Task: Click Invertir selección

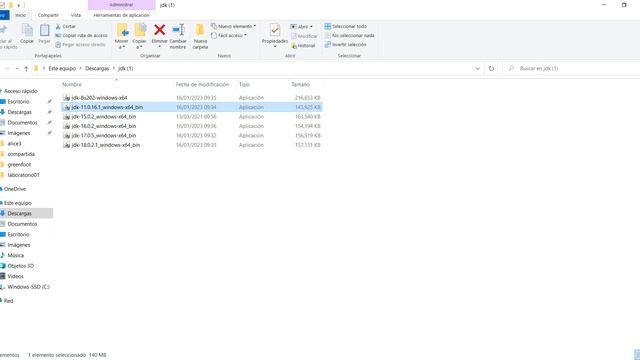Action: click(x=345, y=44)
